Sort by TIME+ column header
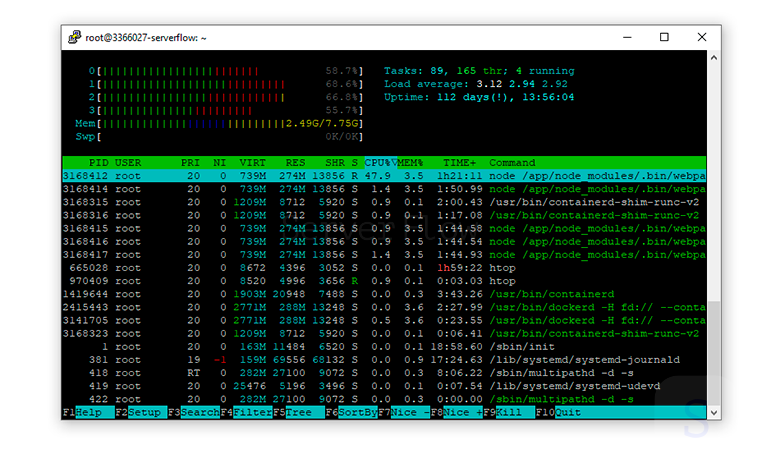This screenshot has height=455, width=762. pyautogui.click(x=459, y=163)
